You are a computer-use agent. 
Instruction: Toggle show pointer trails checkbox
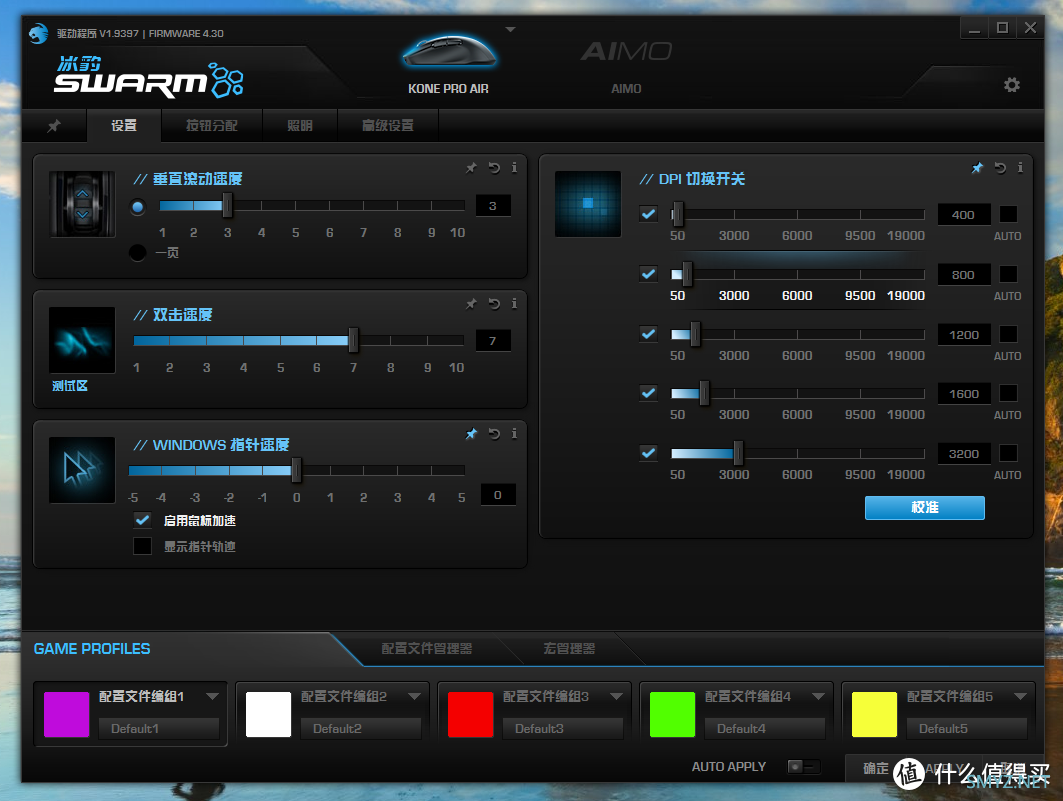tap(142, 546)
